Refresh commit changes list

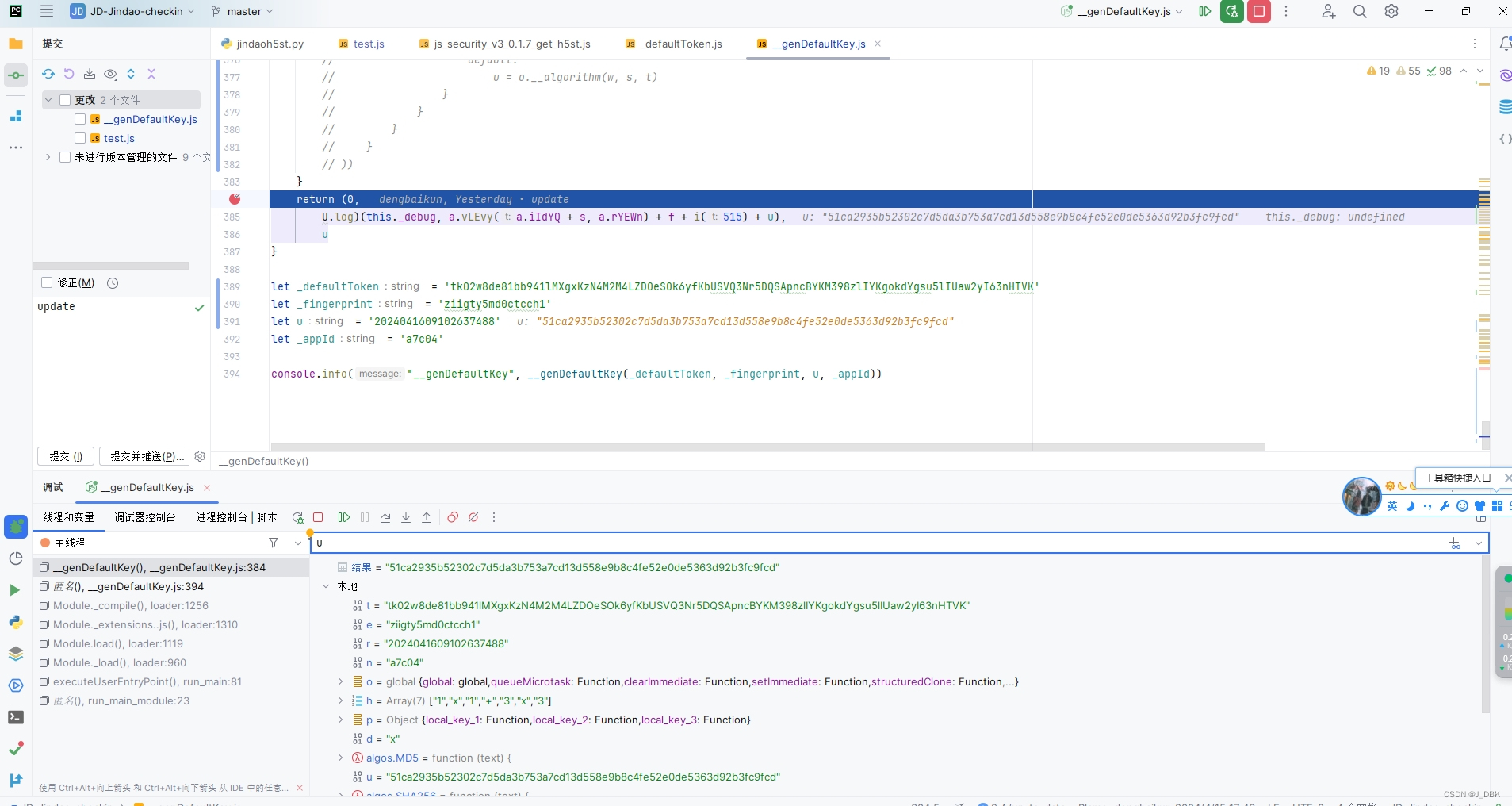[48, 74]
